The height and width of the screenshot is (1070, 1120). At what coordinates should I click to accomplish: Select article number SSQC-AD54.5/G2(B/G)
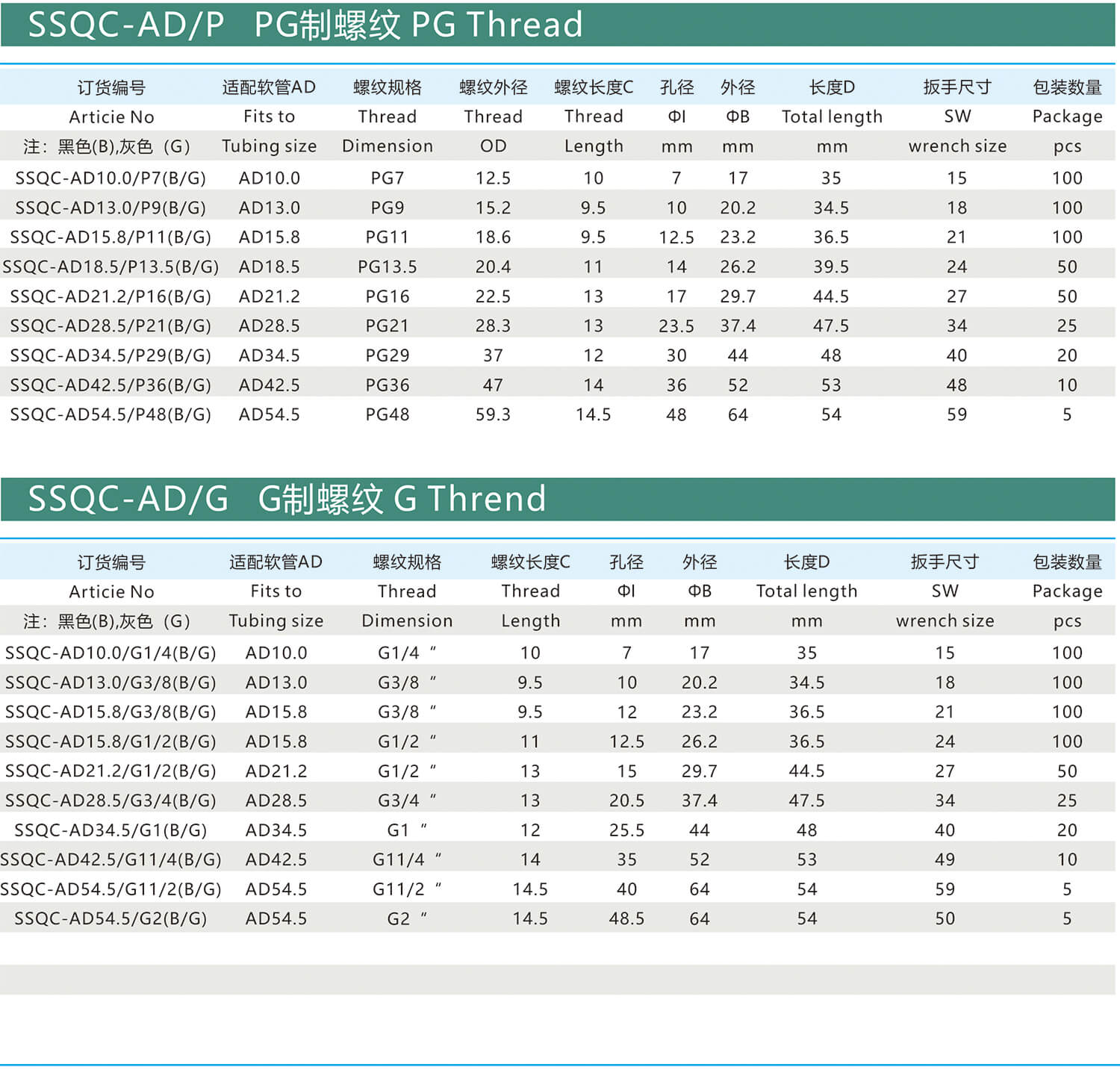(111, 919)
